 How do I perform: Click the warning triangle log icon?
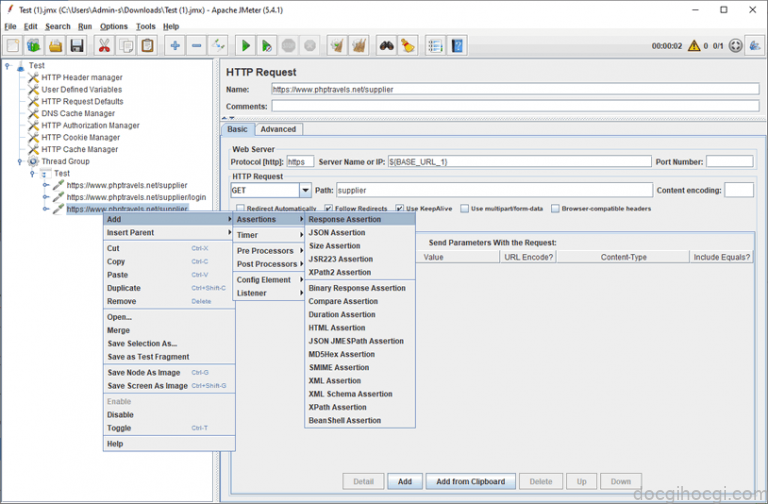coord(694,46)
